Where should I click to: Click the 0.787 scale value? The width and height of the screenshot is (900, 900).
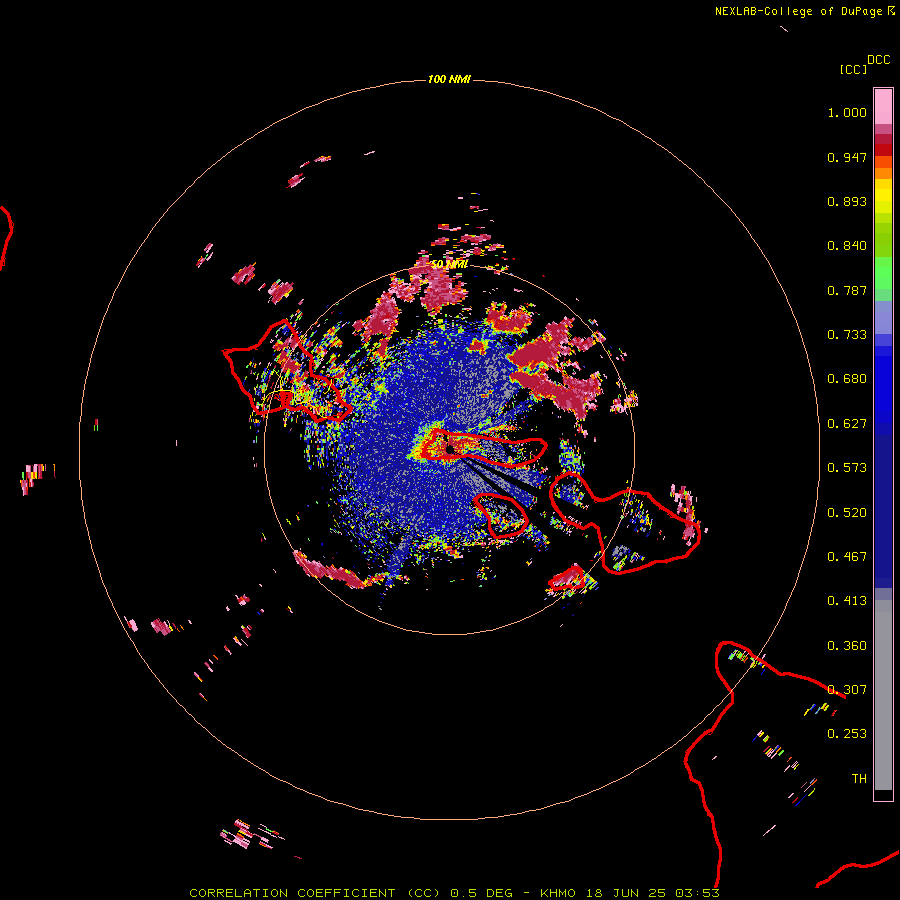pos(847,290)
